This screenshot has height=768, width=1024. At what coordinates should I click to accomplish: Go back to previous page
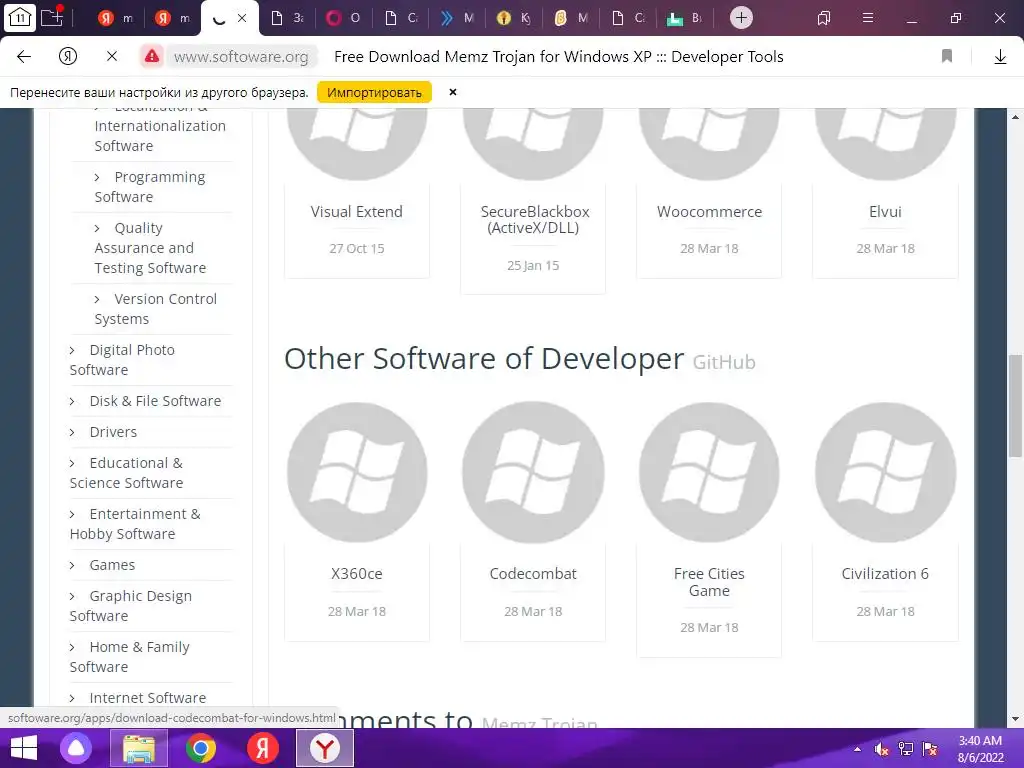click(x=24, y=57)
